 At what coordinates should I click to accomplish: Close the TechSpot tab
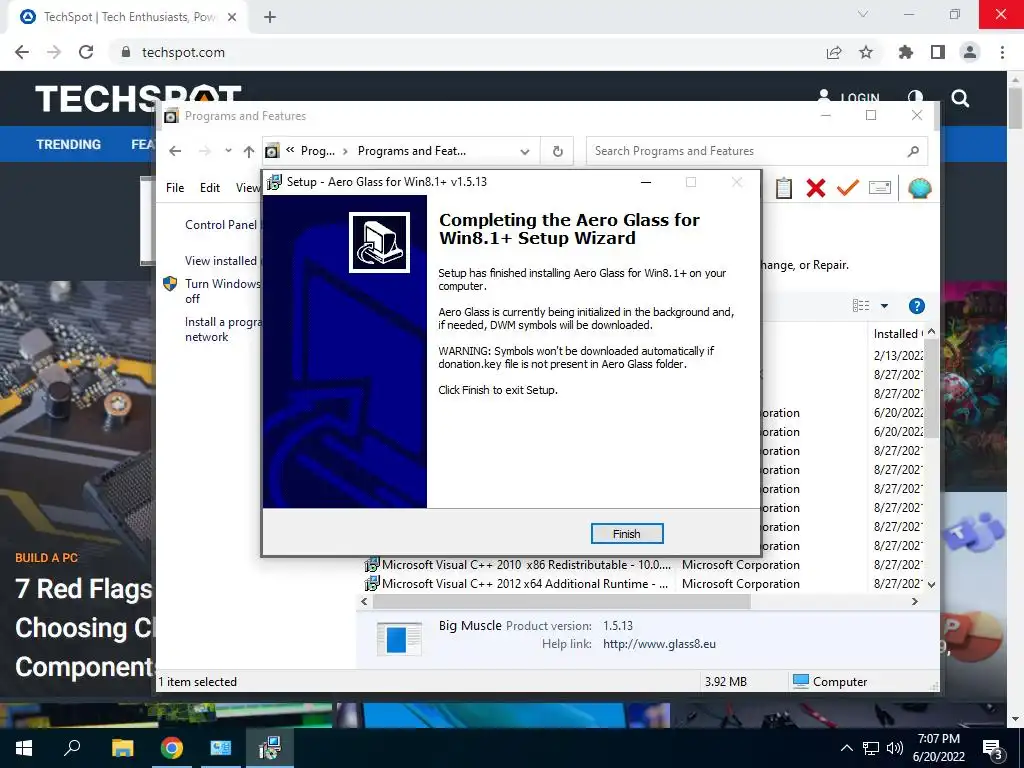click(x=232, y=18)
